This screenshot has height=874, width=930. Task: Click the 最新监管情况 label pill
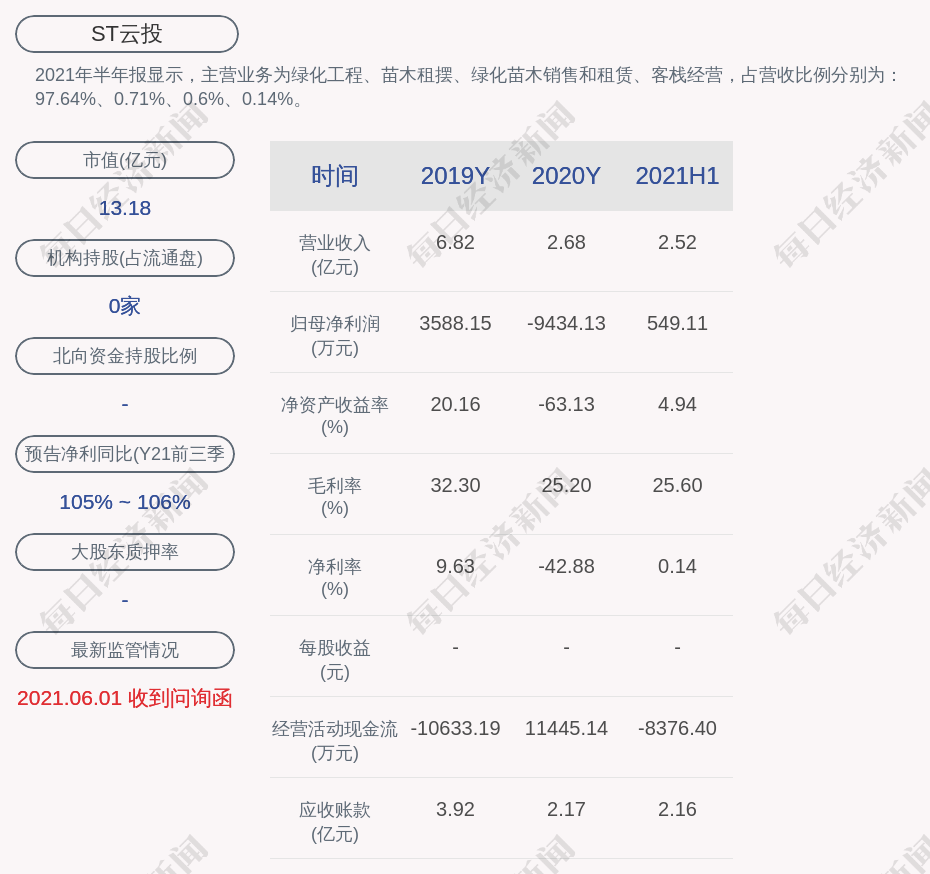click(x=125, y=650)
